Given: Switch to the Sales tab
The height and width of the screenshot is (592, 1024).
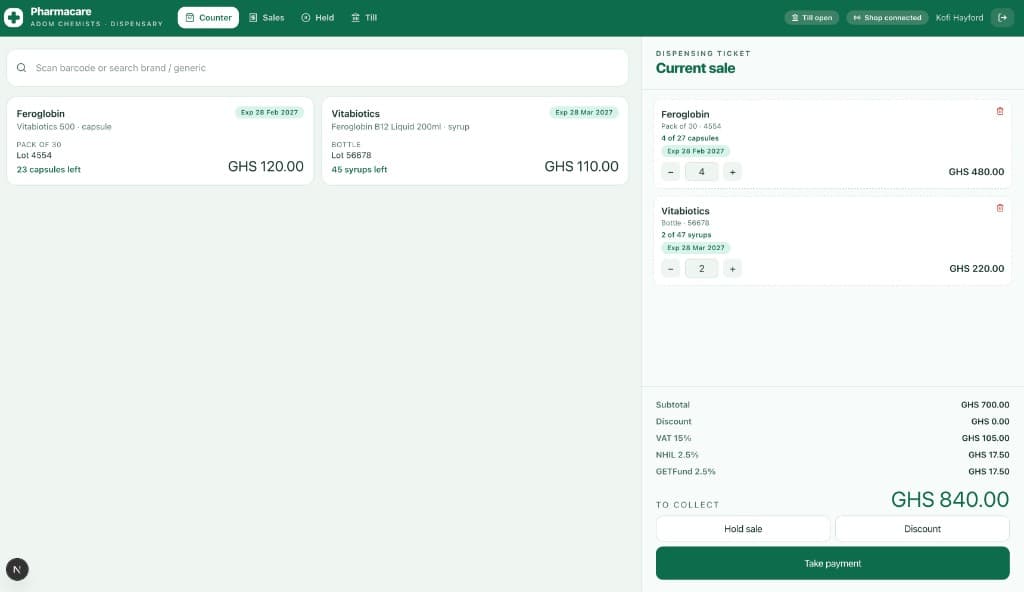Looking at the screenshot, I should [266, 18].
